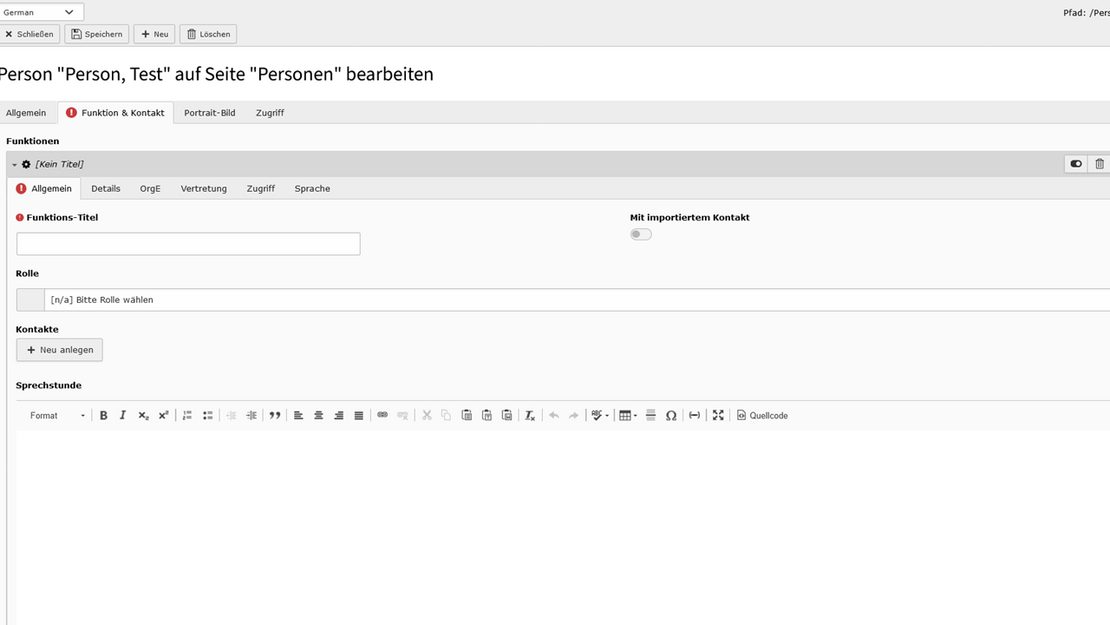Open the German language dropdown
The width and height of the screenshot is (1110, 625).
(x=40, y=12)
